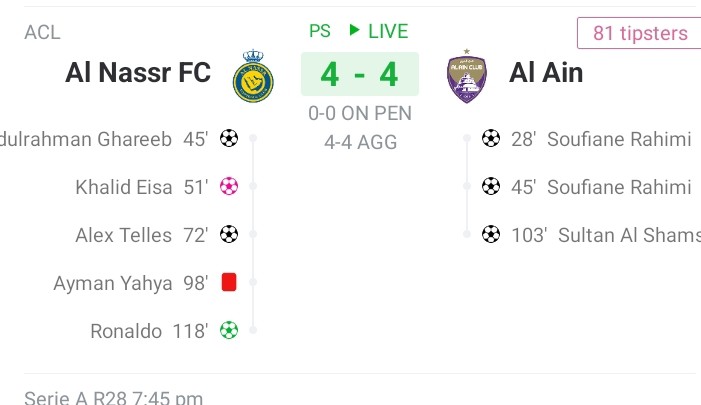Click the green LIVE play icon
Image resolution: width=701 pixels, height=405 pixels.
pos(353,31)
